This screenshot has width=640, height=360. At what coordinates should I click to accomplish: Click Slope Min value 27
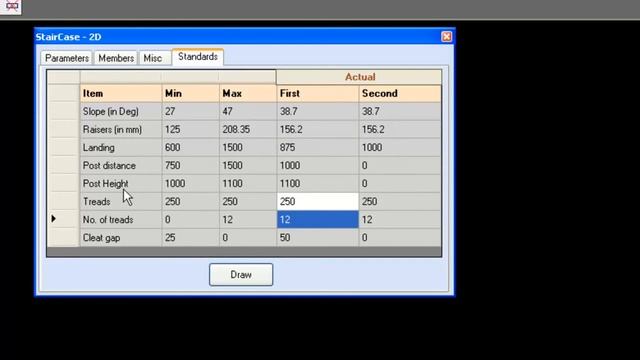pyautogui.click(x=191, y=111)
